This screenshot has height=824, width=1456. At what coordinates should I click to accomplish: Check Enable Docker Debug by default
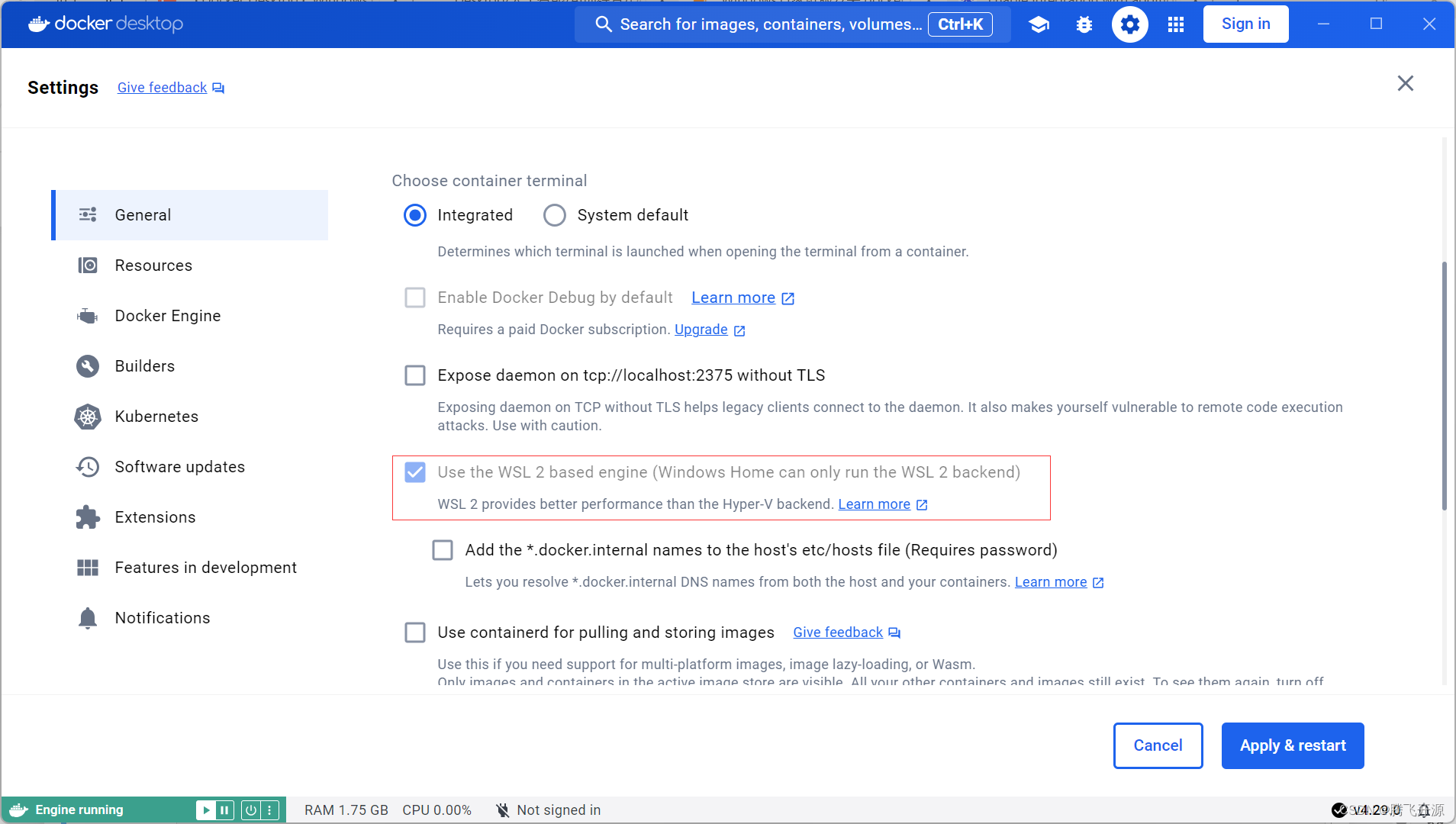pos(415,298)
